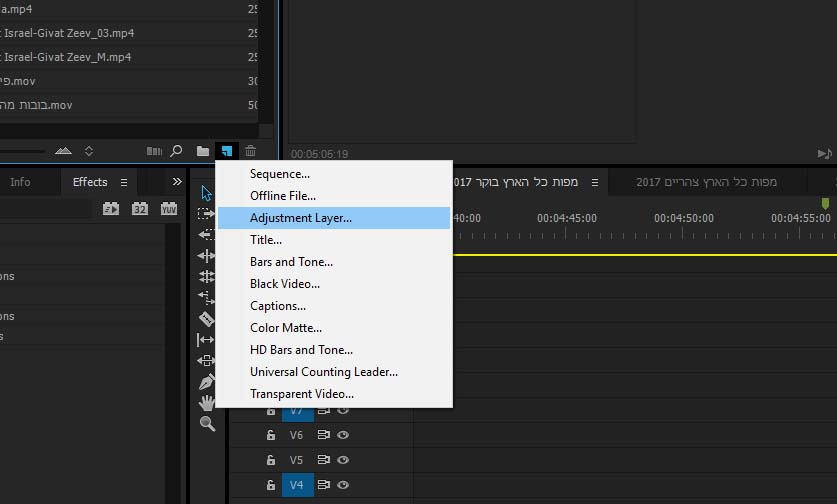This screenshot has width=837, height=504.
Task: Click the Project panel zoom slider
Action: tap(22, 152)
